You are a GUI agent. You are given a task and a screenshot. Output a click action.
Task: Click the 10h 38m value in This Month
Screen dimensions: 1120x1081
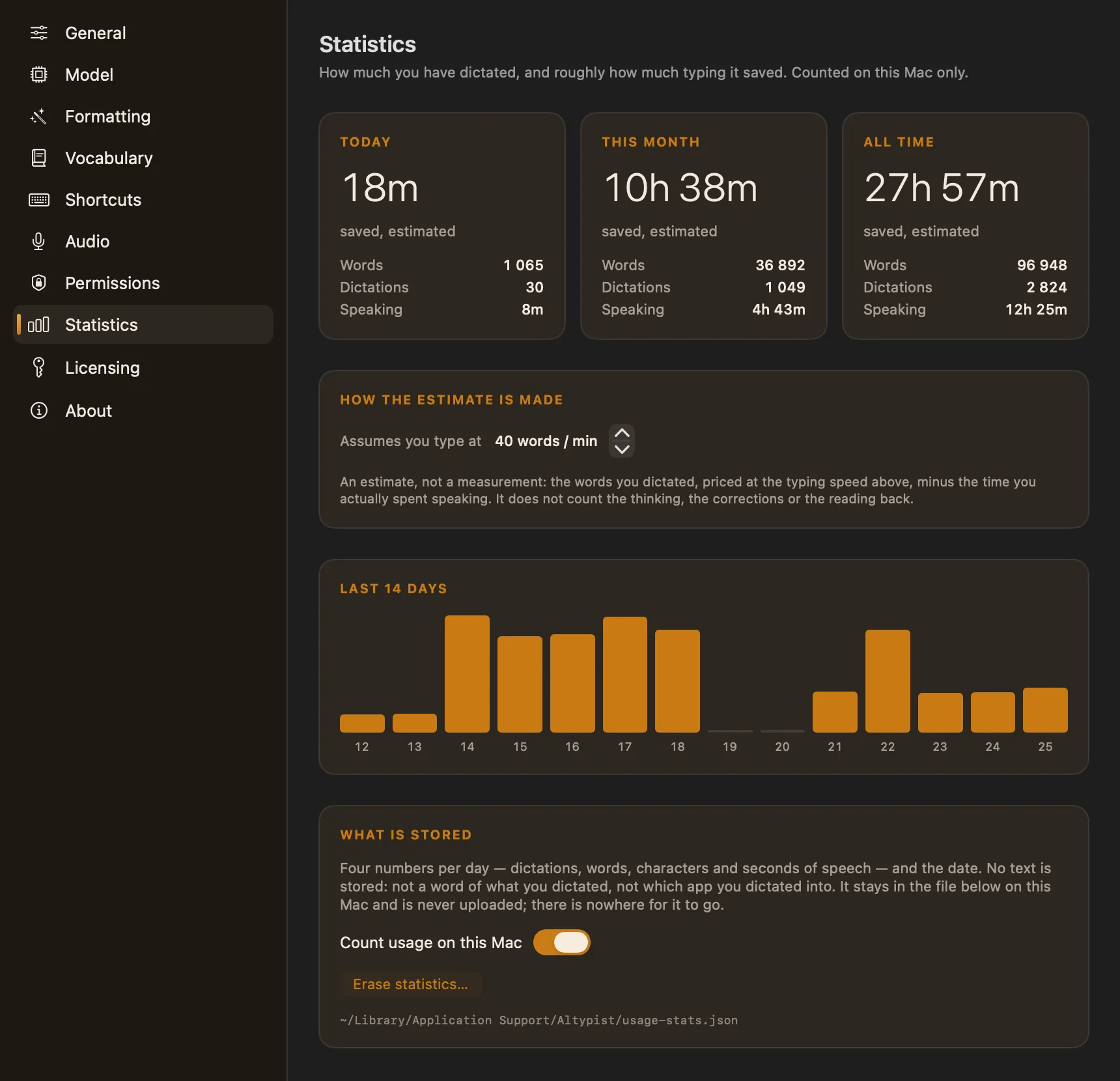coord(680,188)
